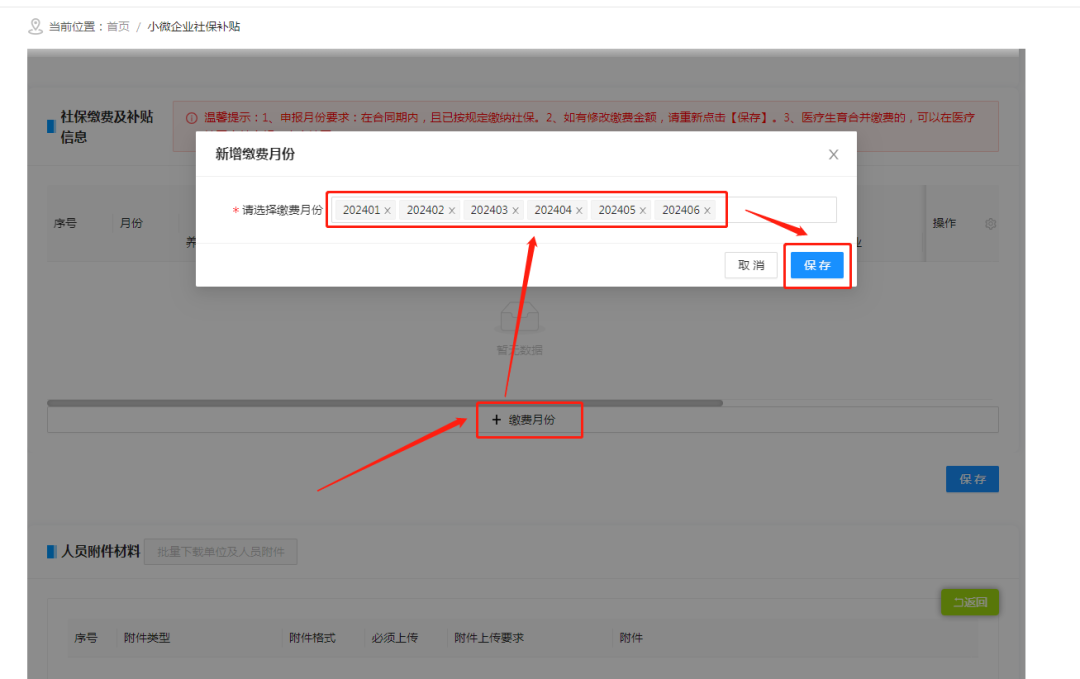The width and height of the screenshot is (1080, 679).
Task: Close the 新增缴费月份 dialog
Action: coord(833,154)
